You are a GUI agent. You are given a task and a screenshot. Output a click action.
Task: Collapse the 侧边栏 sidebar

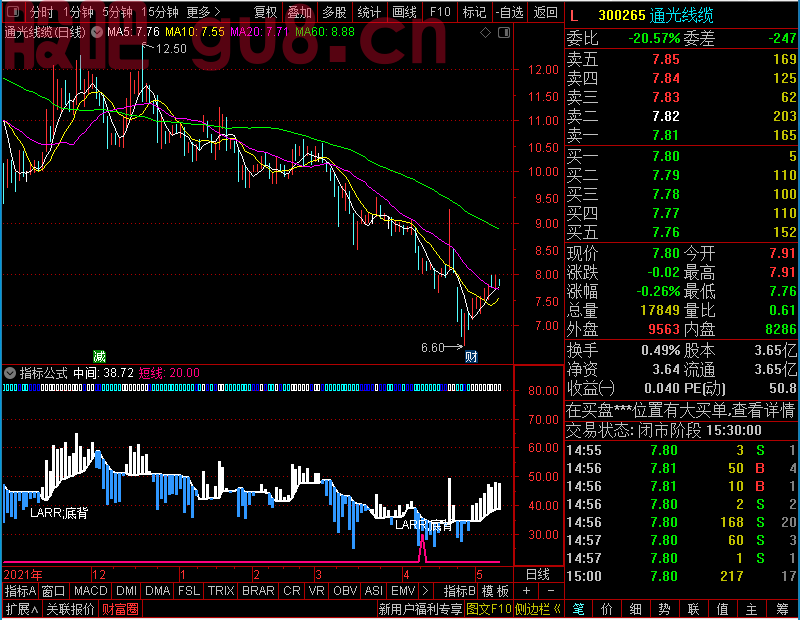click(x=537, y=609)
